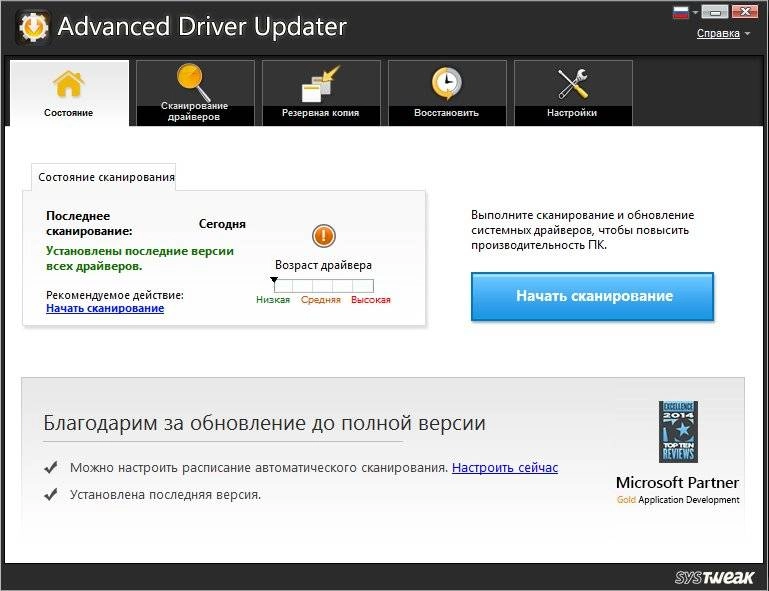Open the Настроить сейчас schedule link
769x591 pixels.
coord(505,467)
